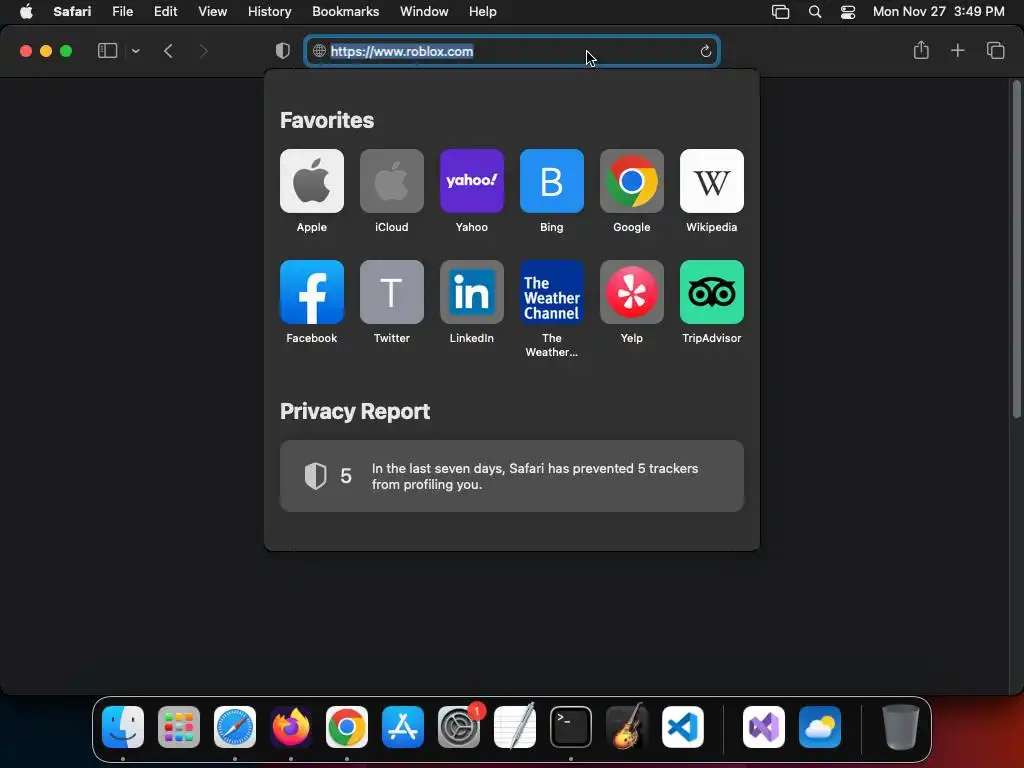Open the Window menu

pos(424,12)
